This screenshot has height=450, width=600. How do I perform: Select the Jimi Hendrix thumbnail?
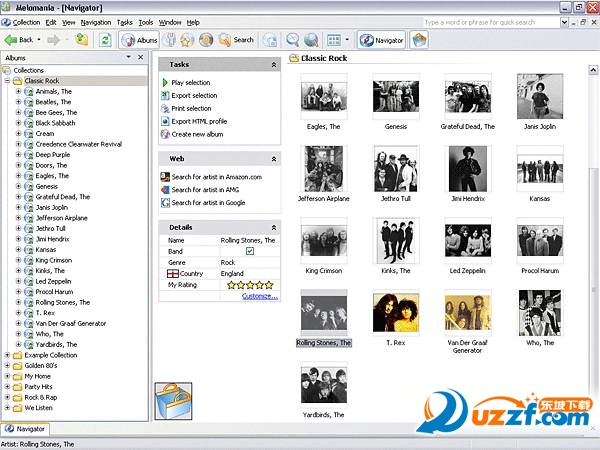[468, 169]
